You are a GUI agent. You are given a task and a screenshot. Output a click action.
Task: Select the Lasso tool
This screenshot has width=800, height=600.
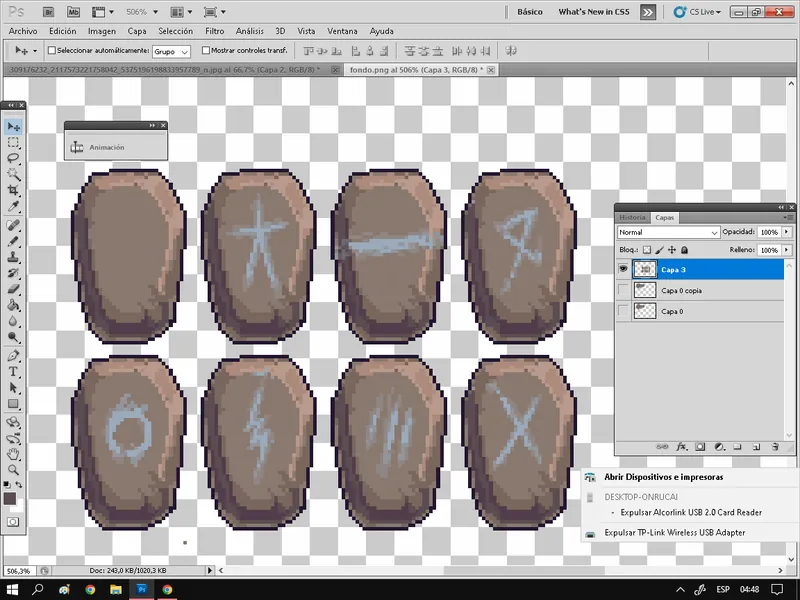[x=13, y=158]
